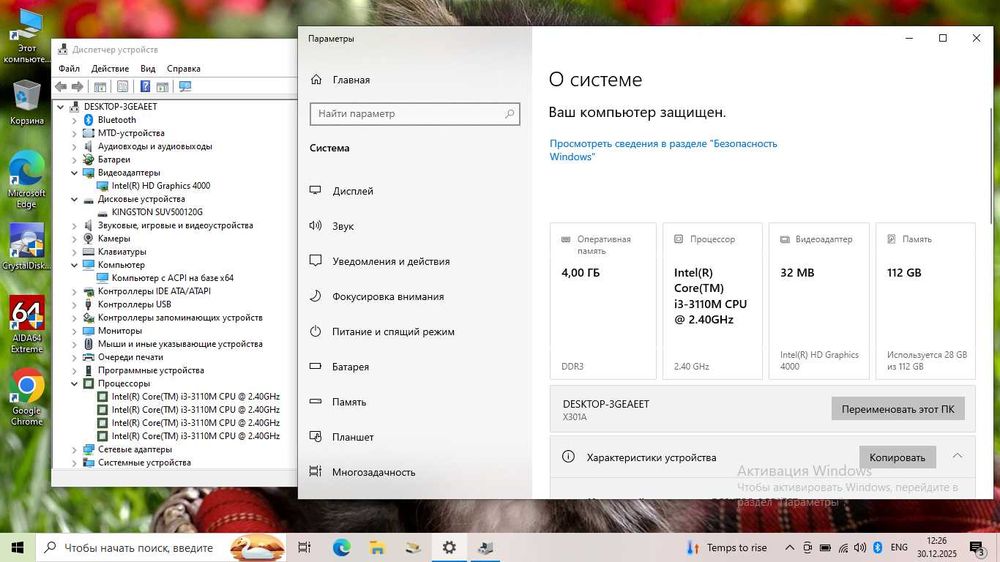The width and height of the screenshot is (1000, 562).
Task: Click the back arrow in Device Manager toolbar
Action: (x=61, y=87)
